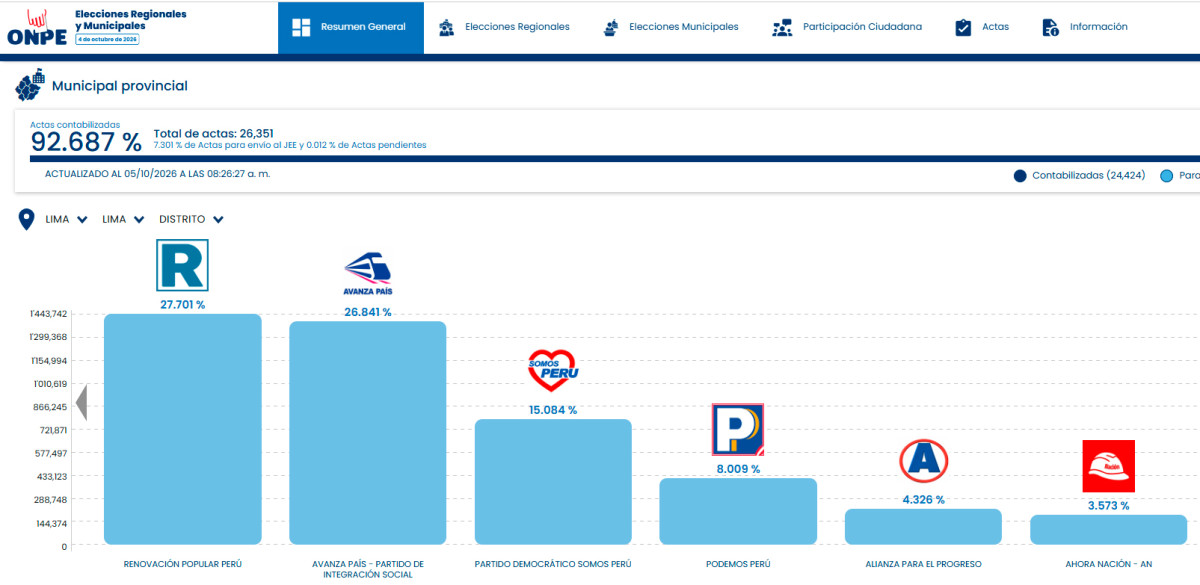The width and height of the screenshot is (1200, 585).
Task: Click the Podemos Perú P logo
Action: click(738, 430)
